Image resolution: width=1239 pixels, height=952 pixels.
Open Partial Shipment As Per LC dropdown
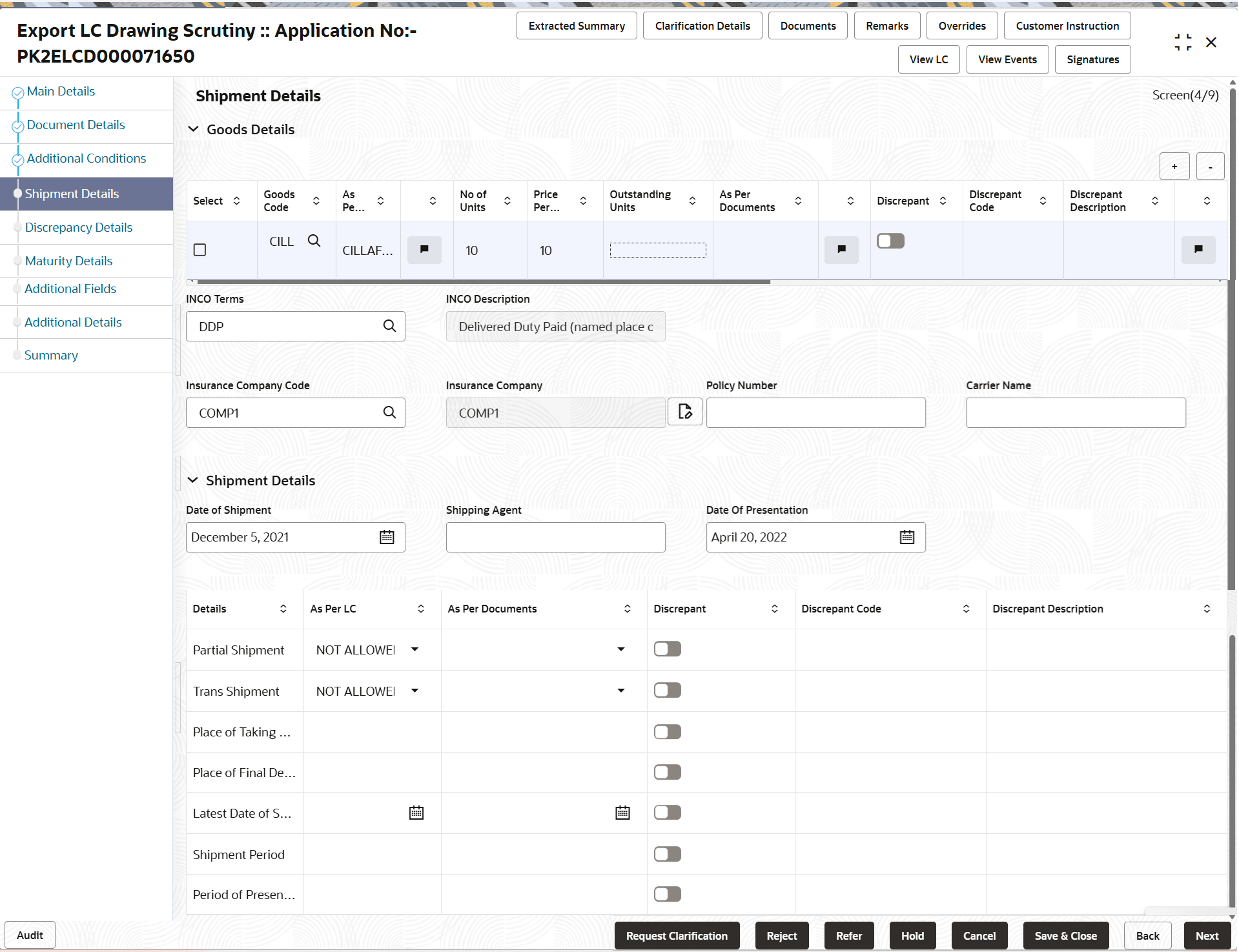(415, 649)
